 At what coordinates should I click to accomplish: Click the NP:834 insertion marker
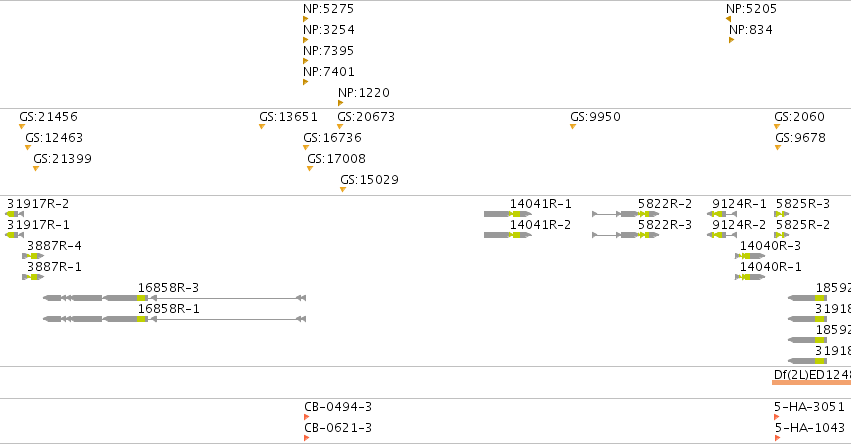(x=732, y=40)
